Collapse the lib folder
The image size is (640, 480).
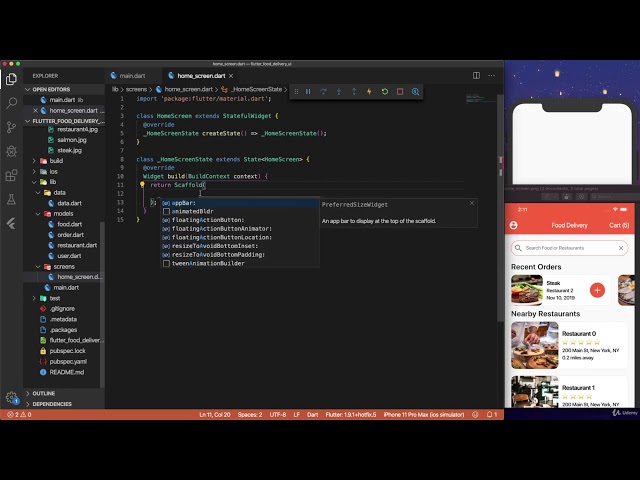pos(53,182)
